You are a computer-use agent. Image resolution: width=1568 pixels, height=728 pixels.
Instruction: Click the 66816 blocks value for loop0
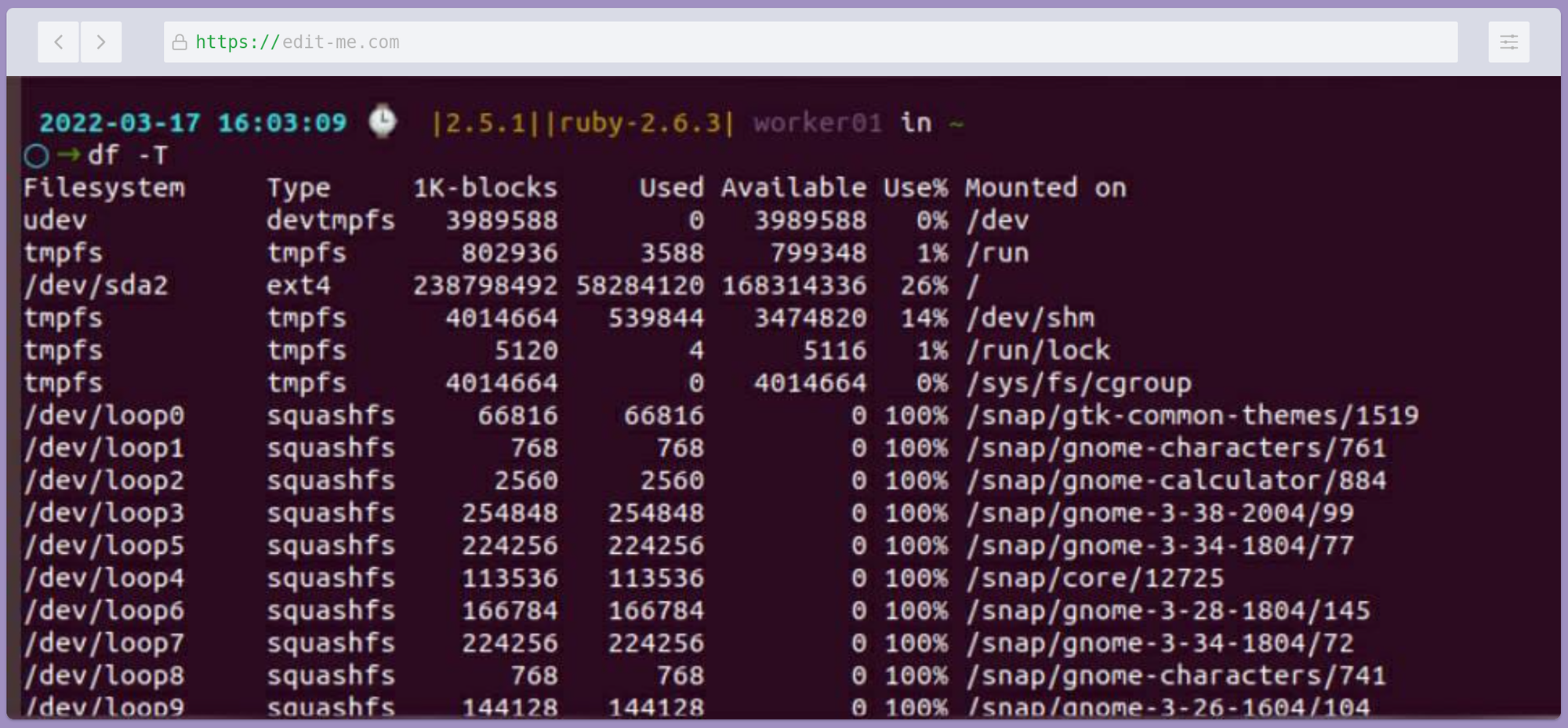coord(517,416)
